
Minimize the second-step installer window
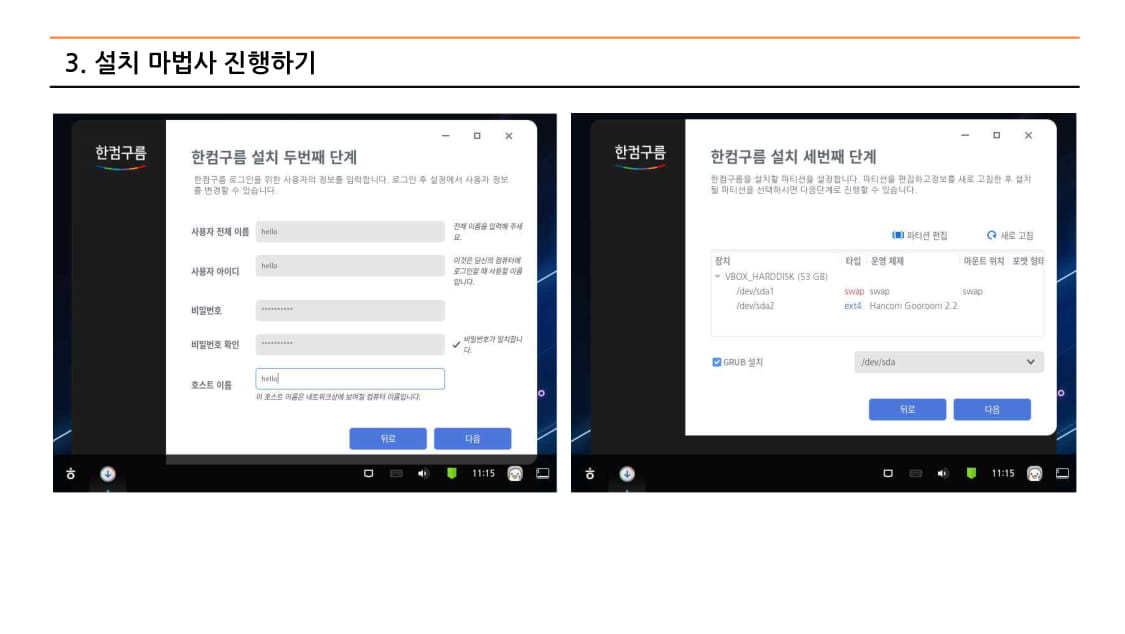pos(446,136)
